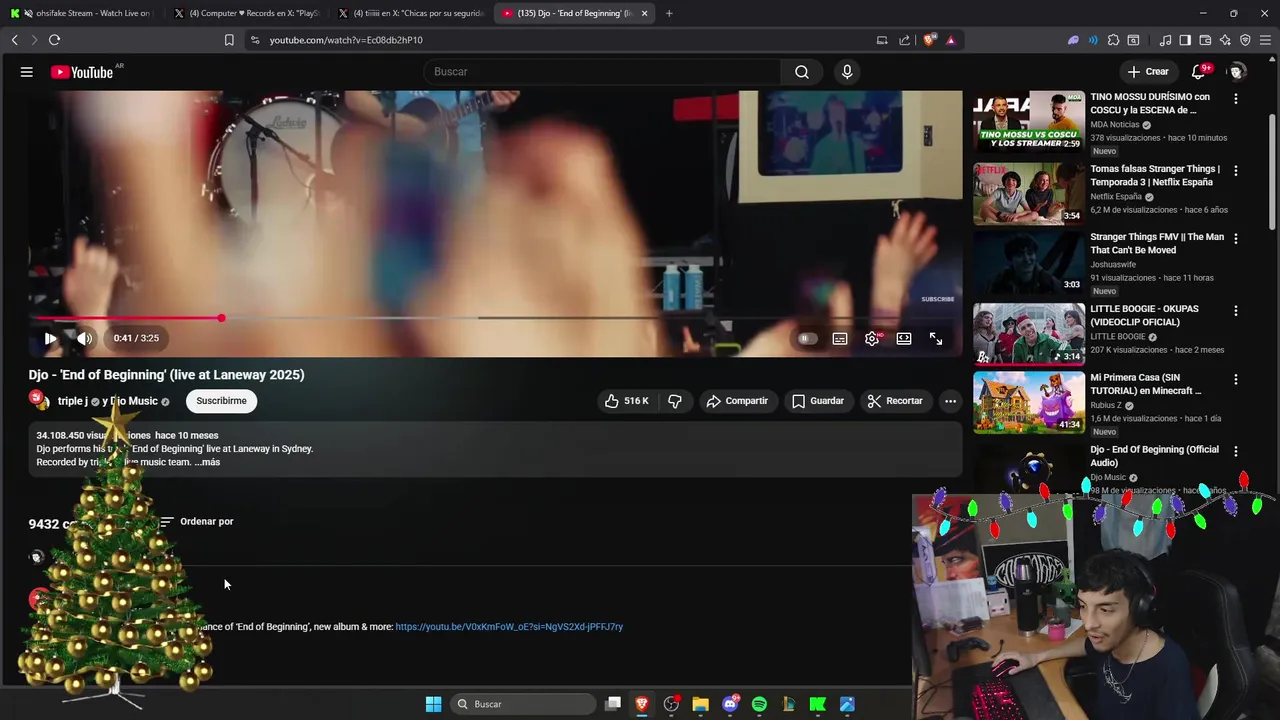Save the video with Guardar

(x=818, y=401)
